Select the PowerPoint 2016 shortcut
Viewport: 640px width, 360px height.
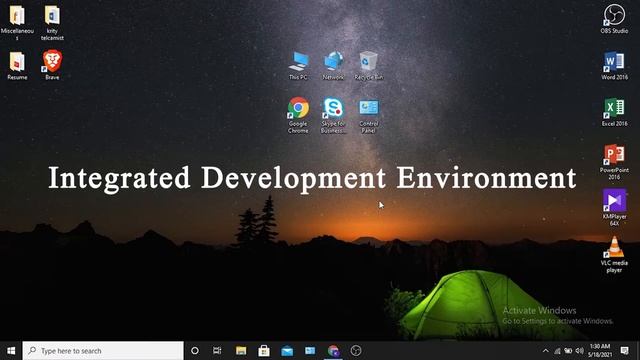(614, 162)
